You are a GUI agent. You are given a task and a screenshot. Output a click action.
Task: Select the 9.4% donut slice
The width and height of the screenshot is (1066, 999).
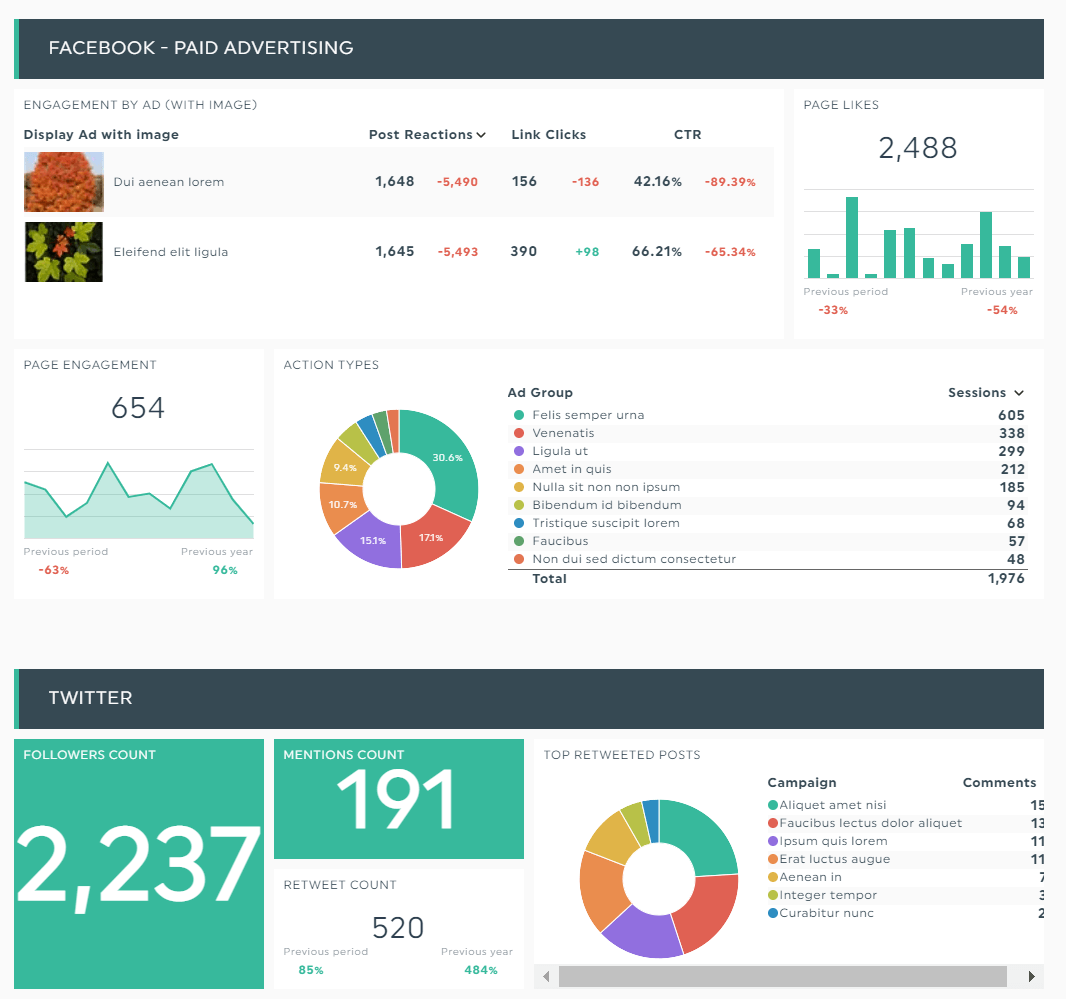(x=344, y=467)
